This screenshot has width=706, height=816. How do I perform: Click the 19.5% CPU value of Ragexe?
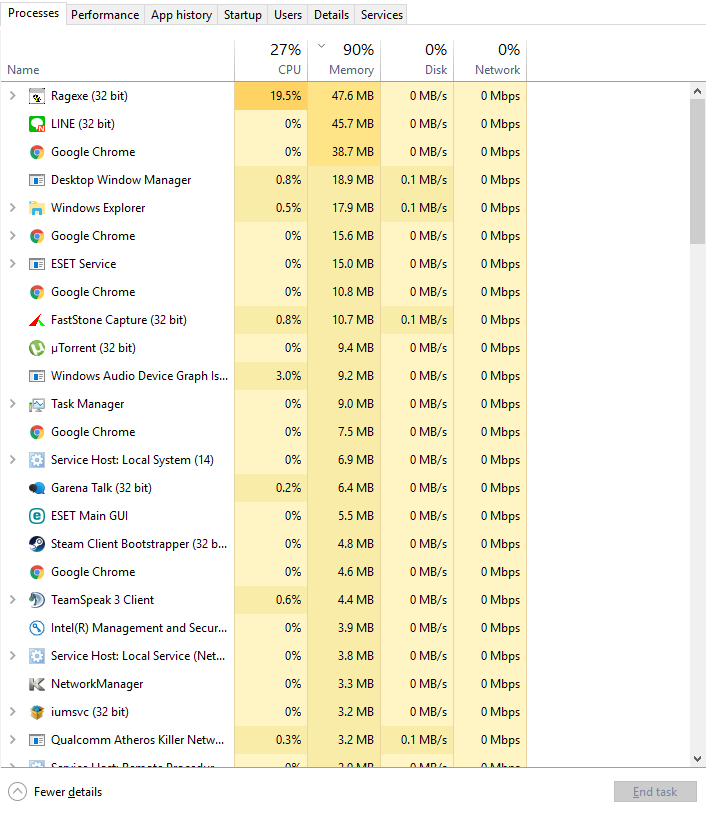click(x=271, y=96)
